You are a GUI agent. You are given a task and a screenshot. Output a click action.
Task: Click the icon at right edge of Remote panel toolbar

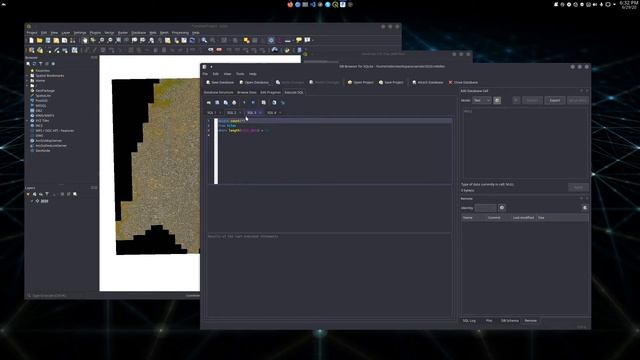tap(585, 208)
